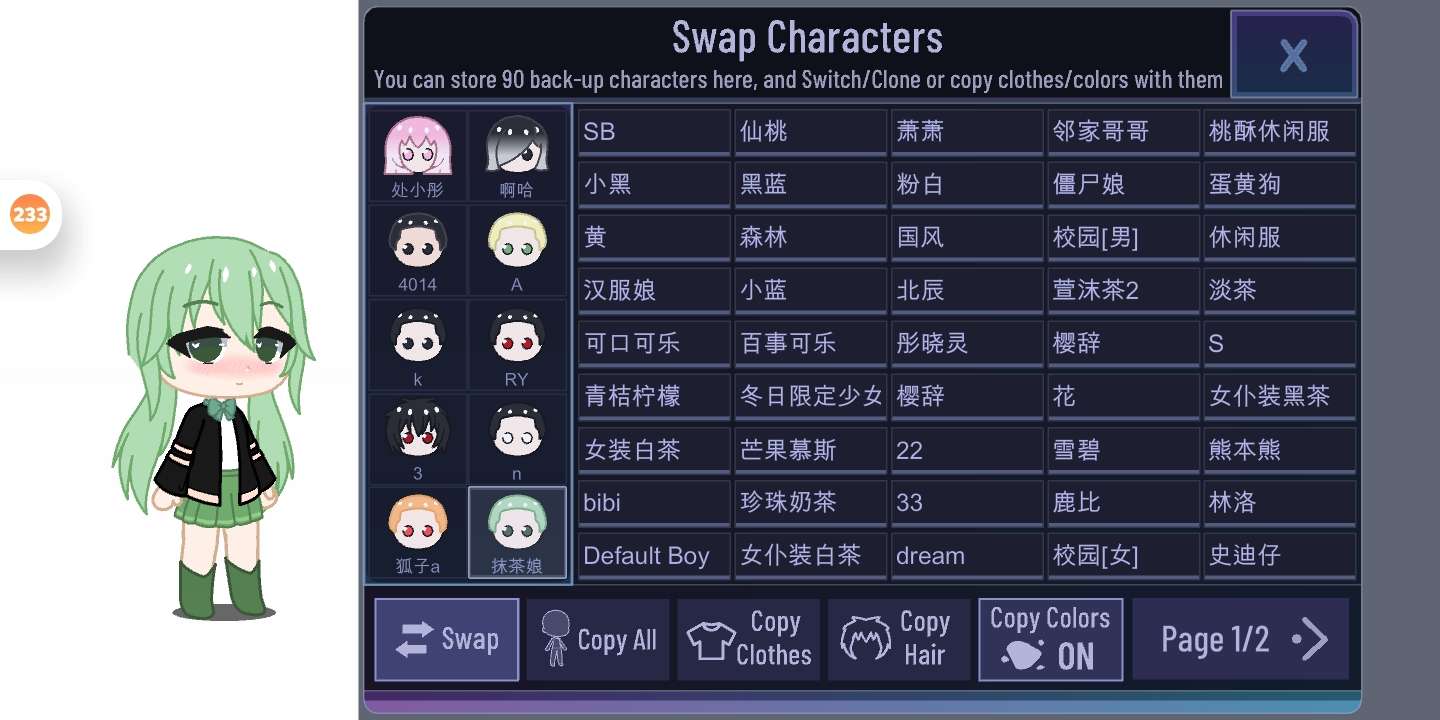Select the 啊哈 character head icon
This screenshot has width=1440, height=720.
coord(517,155)
